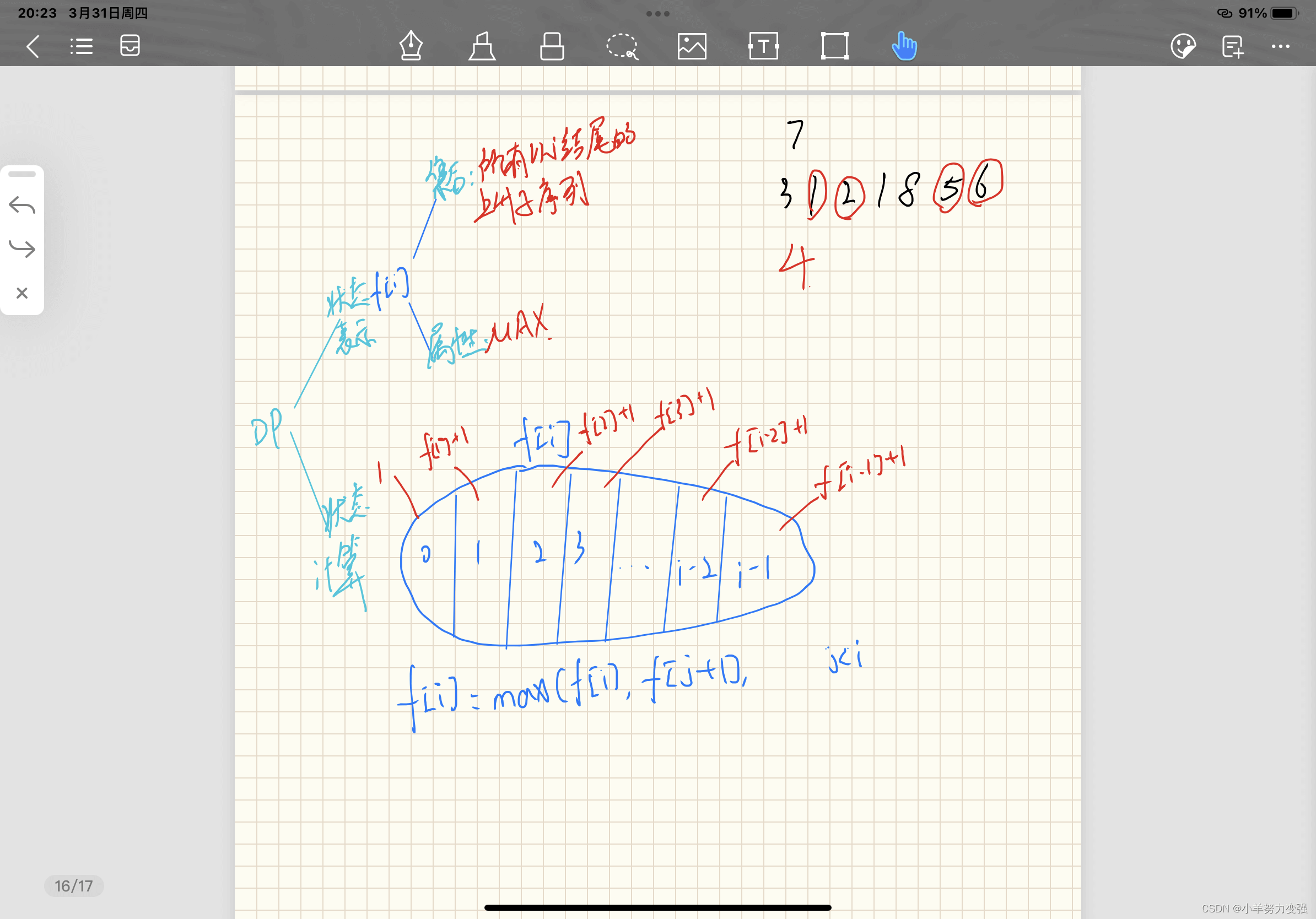Open the 16/17 page indicator
The width and height of the screenshot is (1316, 919).
74,886
